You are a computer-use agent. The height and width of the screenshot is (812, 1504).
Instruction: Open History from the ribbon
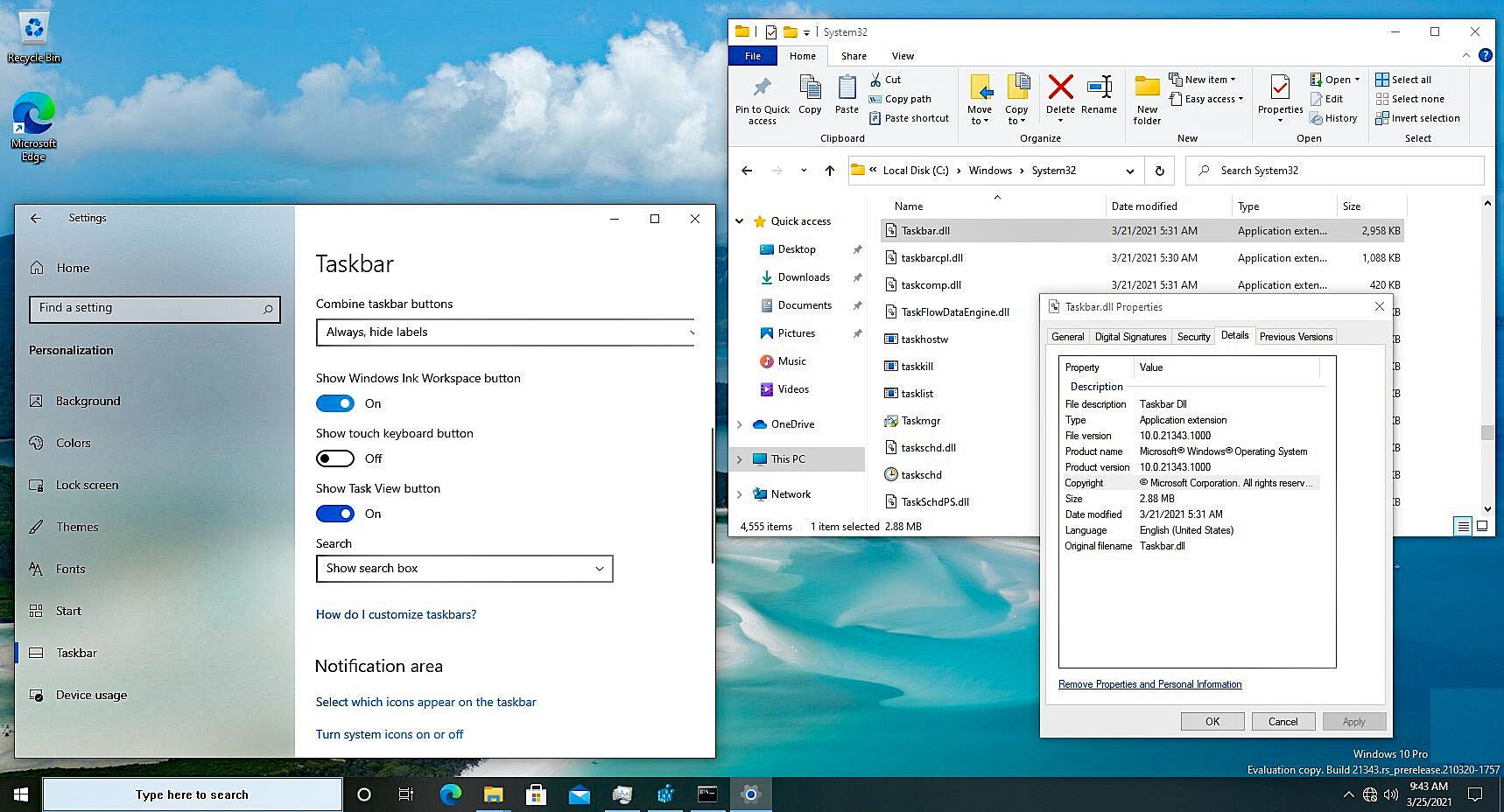tap(1333, 118)
